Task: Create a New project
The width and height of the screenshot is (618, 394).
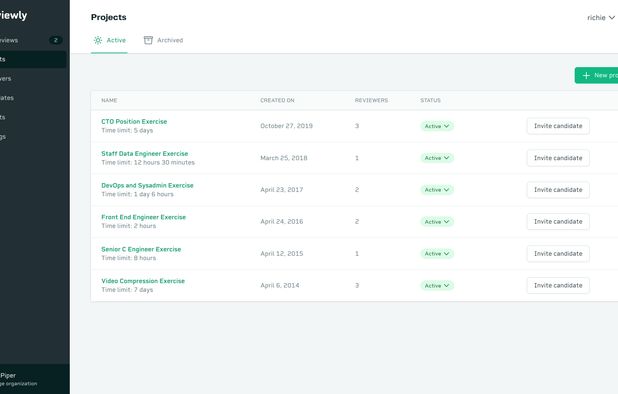Action: [x=596, y=75]
